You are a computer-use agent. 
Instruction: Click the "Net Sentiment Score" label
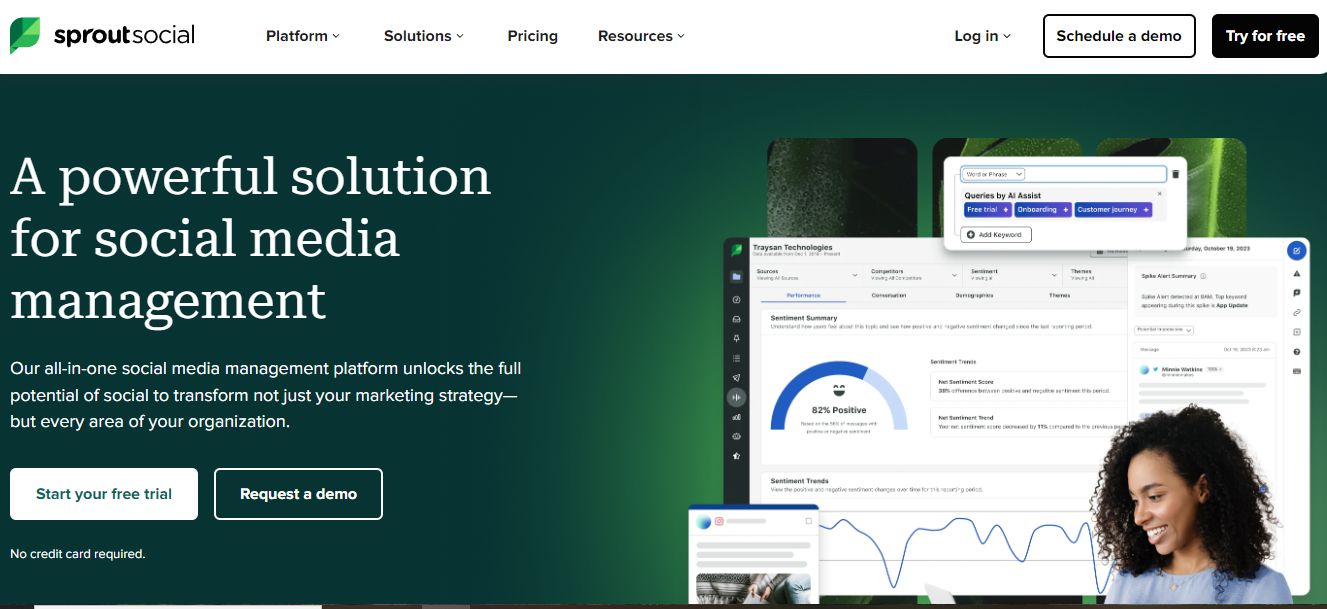click(x=965, y=381)
